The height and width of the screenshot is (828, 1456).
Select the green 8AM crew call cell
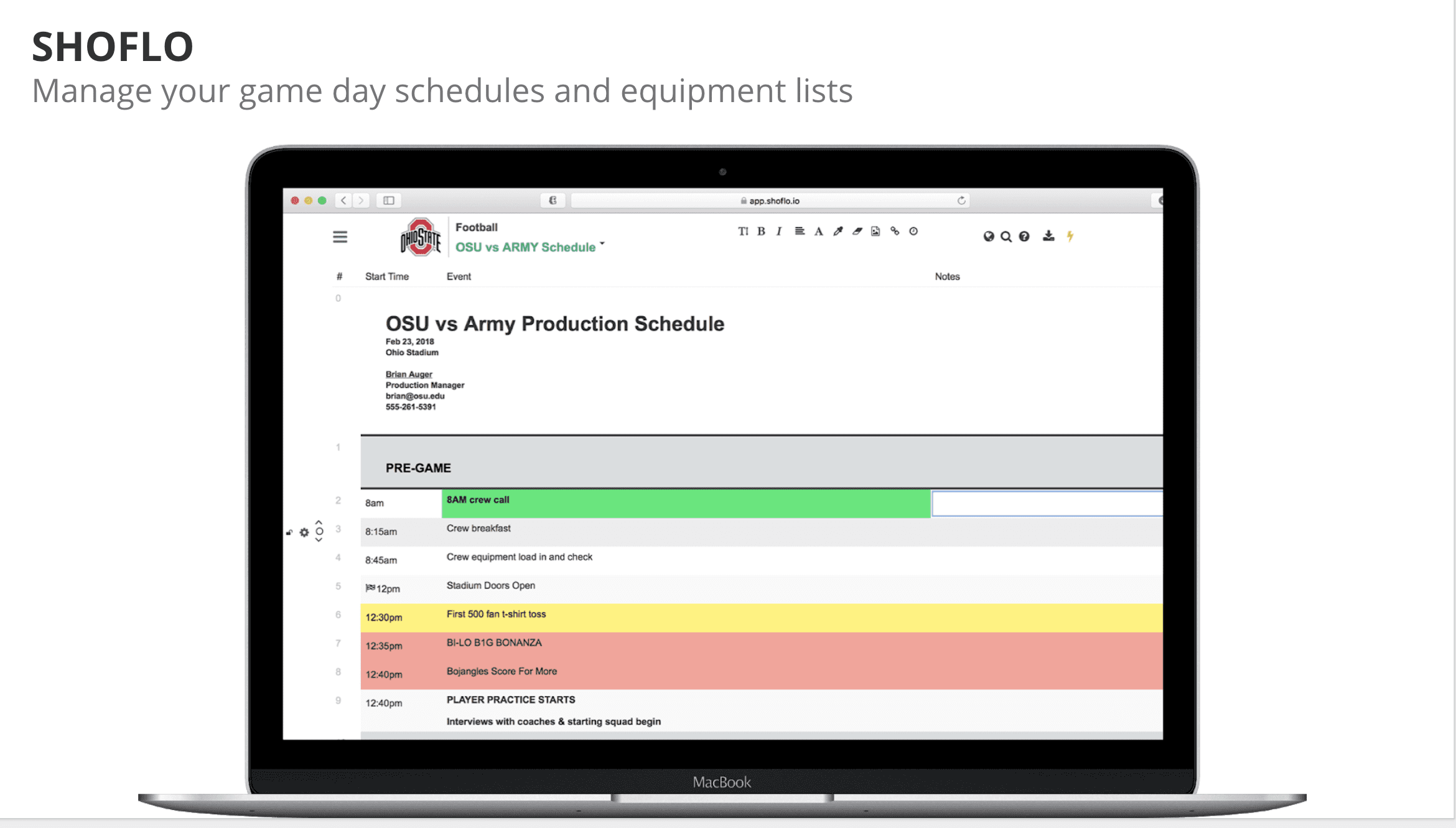pyautogui.click(x=686, y=504)
